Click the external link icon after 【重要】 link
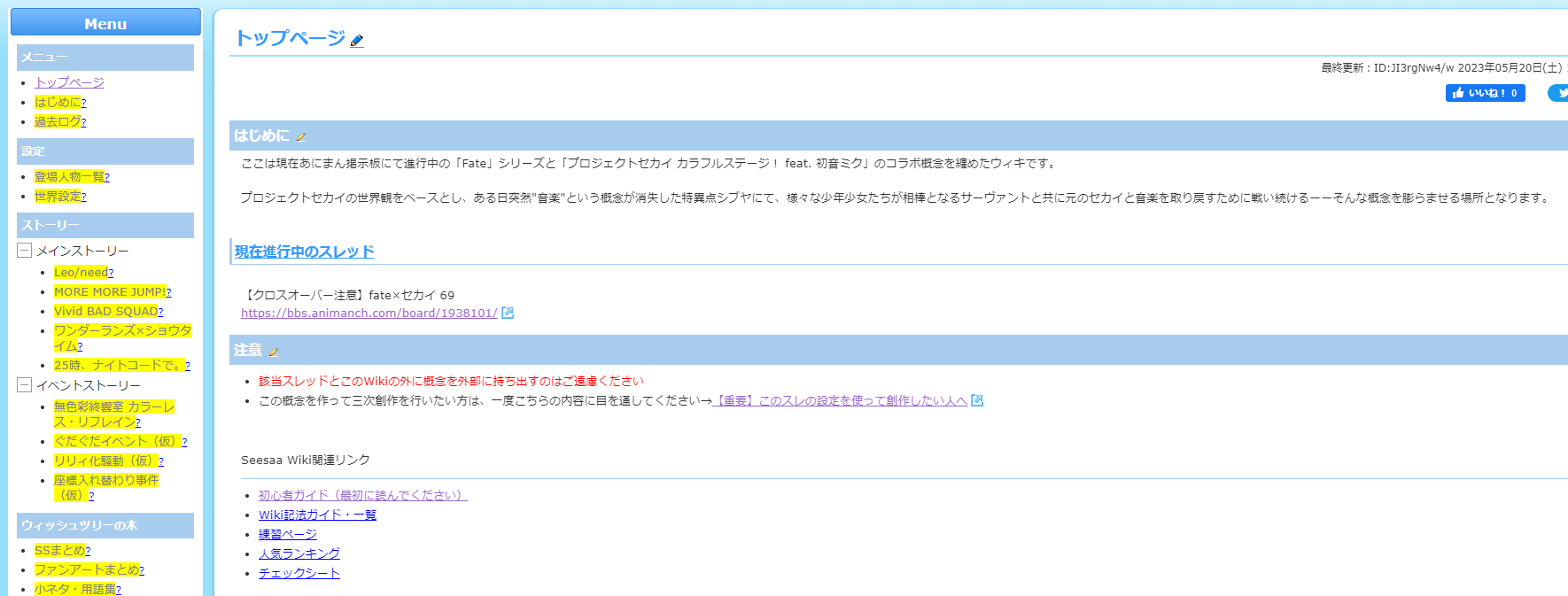The image size is (1568, 596). point(977,400)
